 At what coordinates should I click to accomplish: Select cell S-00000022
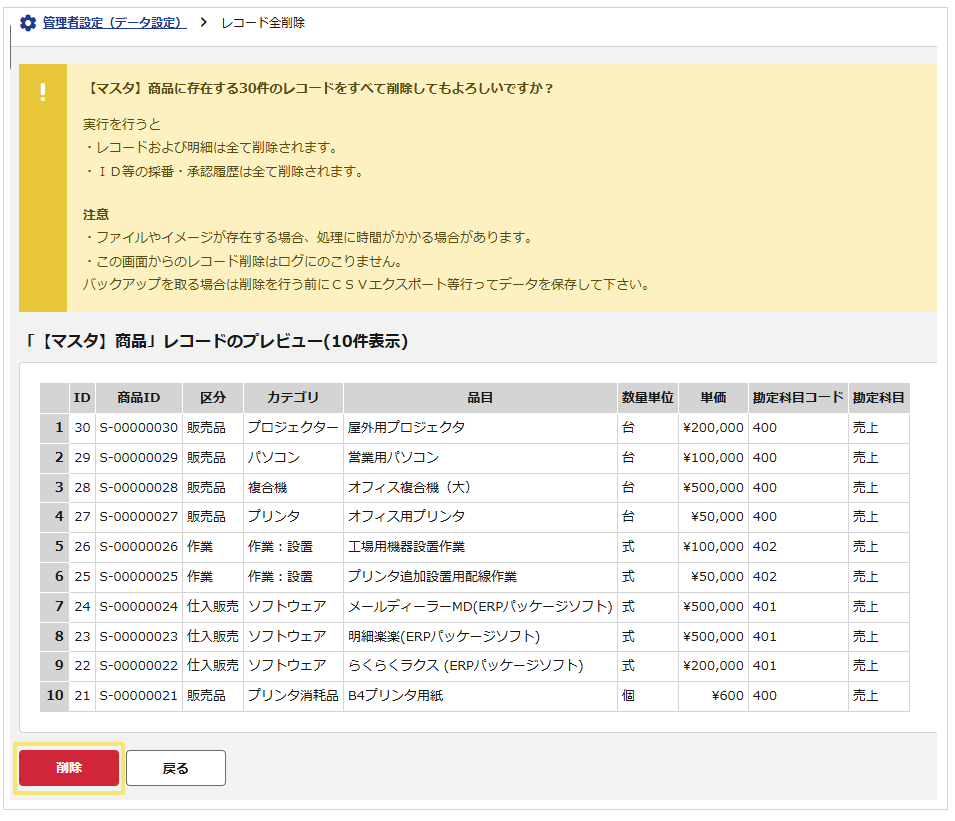[139, 665]
